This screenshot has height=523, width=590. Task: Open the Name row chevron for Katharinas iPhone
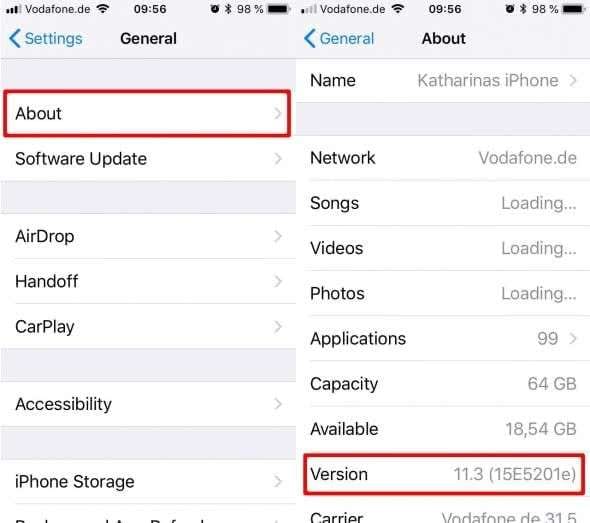[x=573, y=80]
